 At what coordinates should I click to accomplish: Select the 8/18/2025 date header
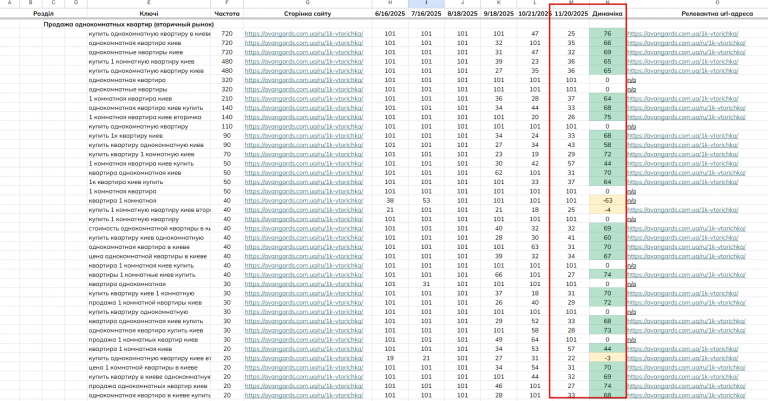(462, 14)
